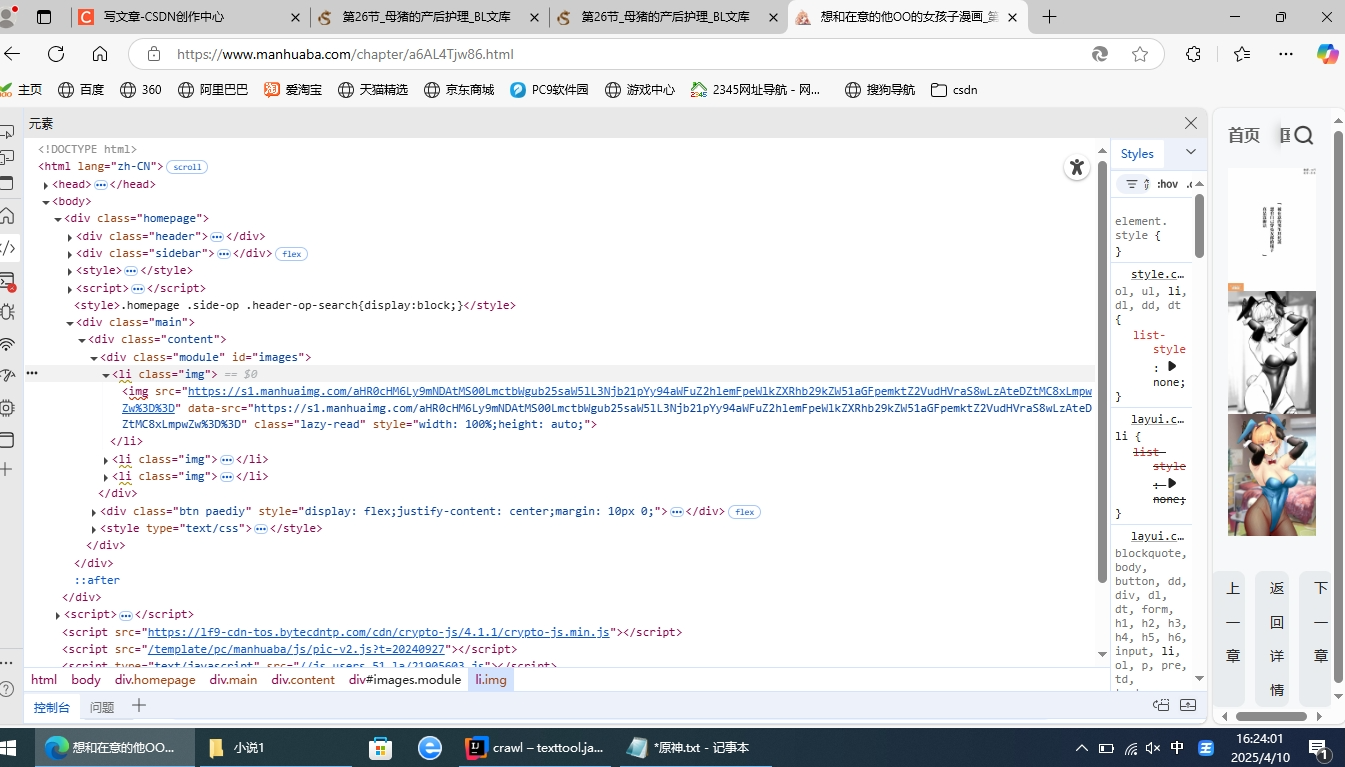The image size is (1345, 767).
Task: Collapse the body element node
Action: [x=46, y=202]
